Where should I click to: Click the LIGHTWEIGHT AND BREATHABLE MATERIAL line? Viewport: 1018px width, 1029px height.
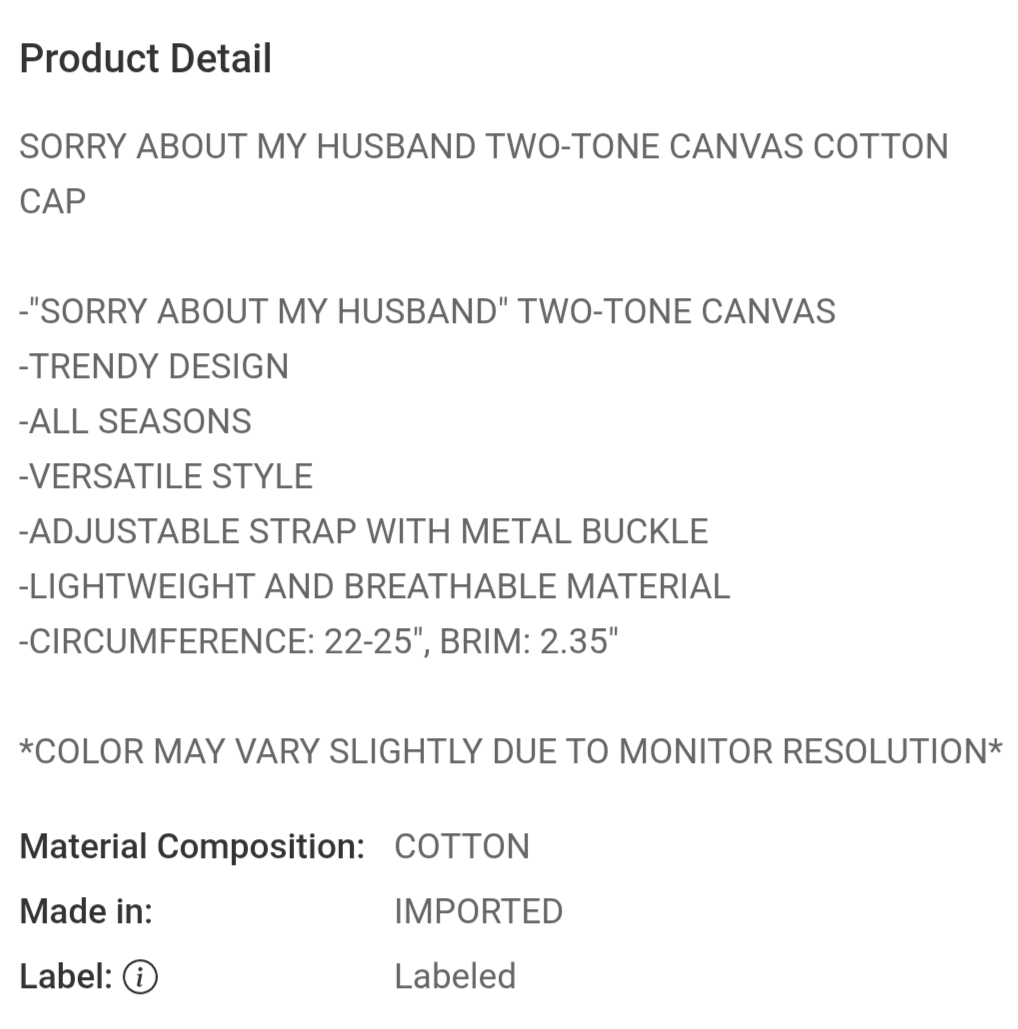pos(374,586)
